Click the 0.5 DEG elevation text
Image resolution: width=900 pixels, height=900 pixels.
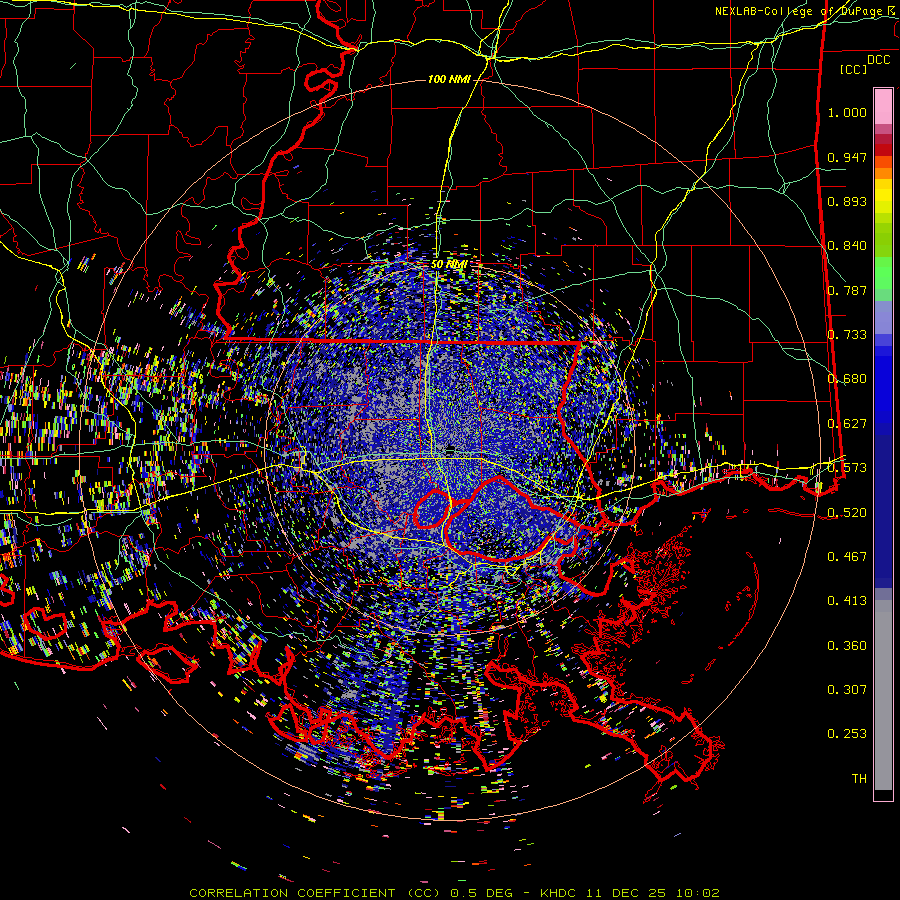point(482,893)
